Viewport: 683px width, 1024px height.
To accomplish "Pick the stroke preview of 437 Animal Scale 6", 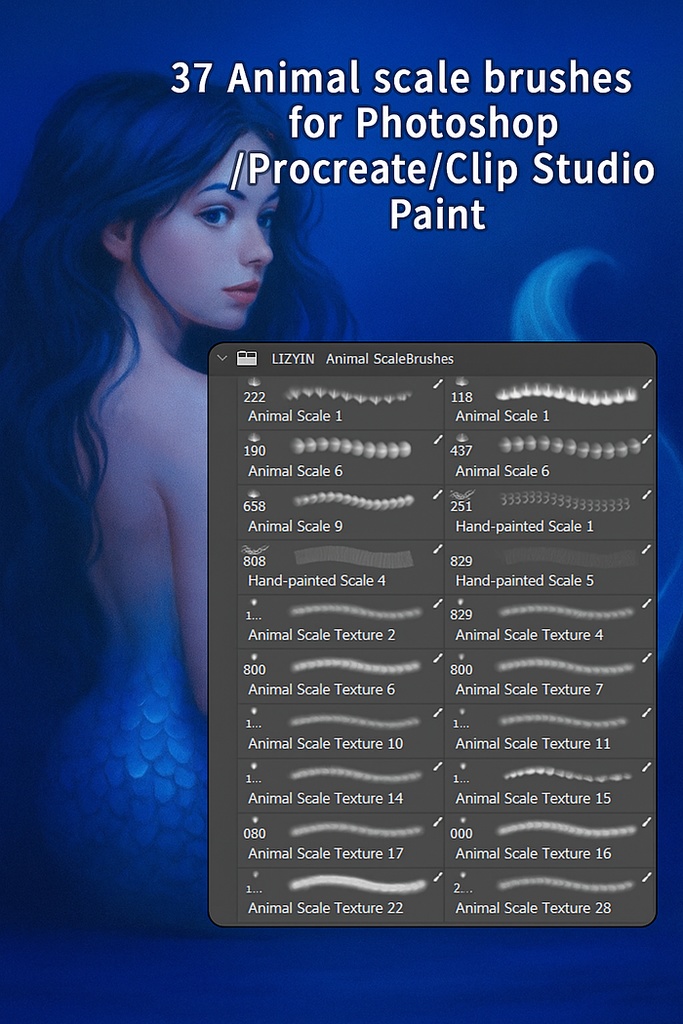I will [570, 447].
